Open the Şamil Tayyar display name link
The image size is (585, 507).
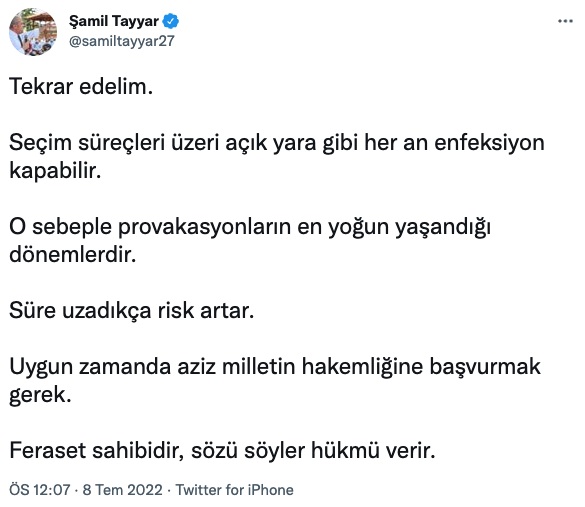(114, 21)
